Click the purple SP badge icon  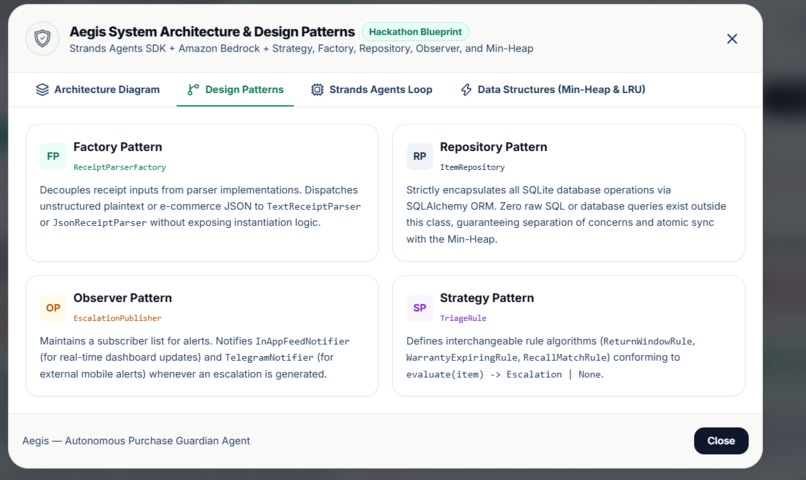coord(419,308)
